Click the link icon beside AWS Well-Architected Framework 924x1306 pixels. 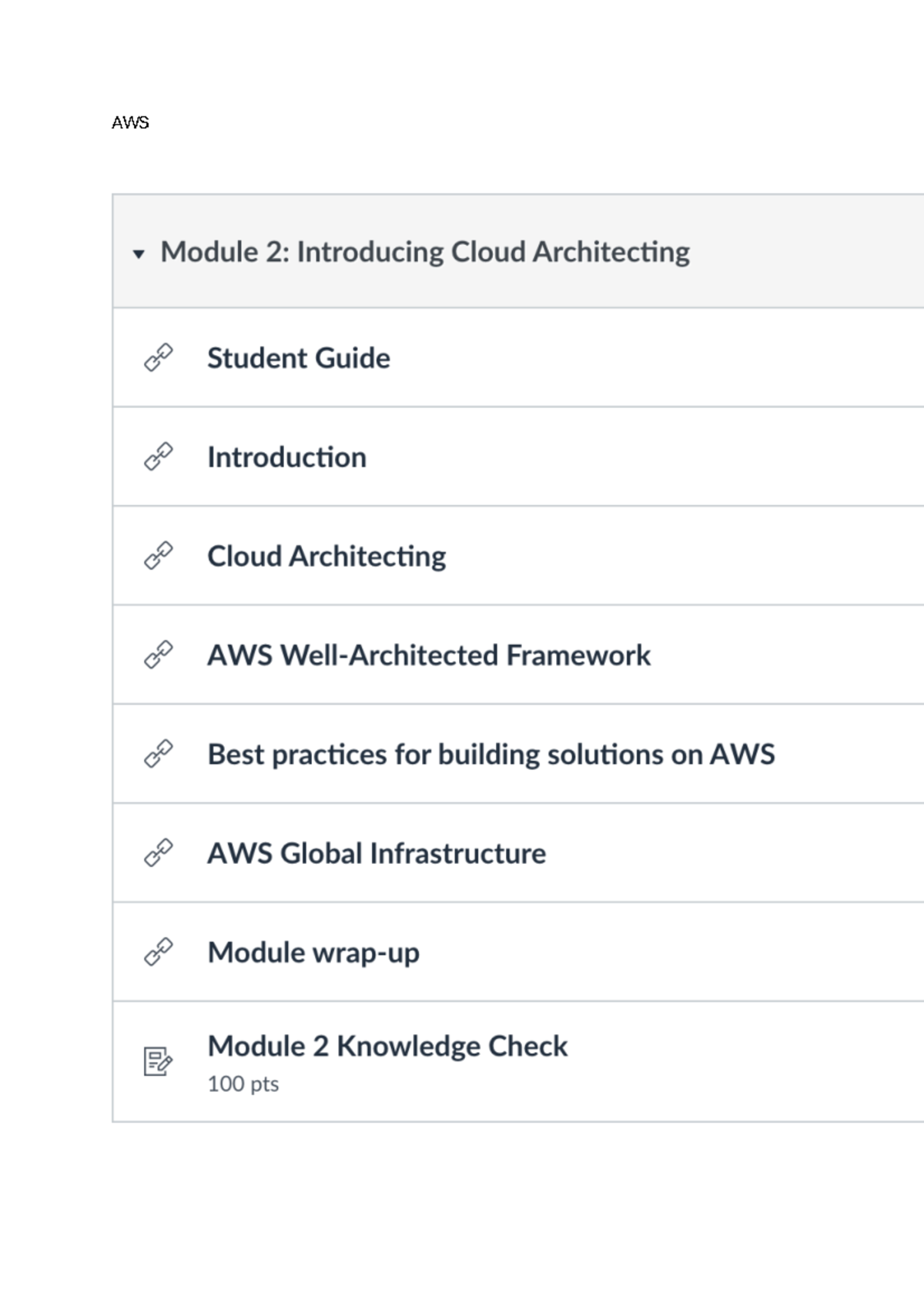point(159,655)
